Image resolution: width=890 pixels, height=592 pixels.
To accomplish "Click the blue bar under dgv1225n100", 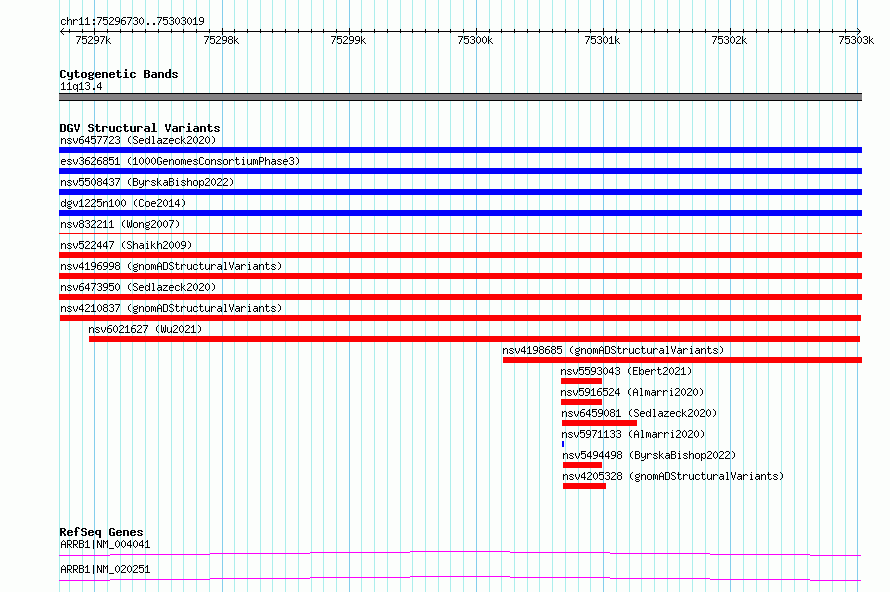I will [x=460, y=213].
